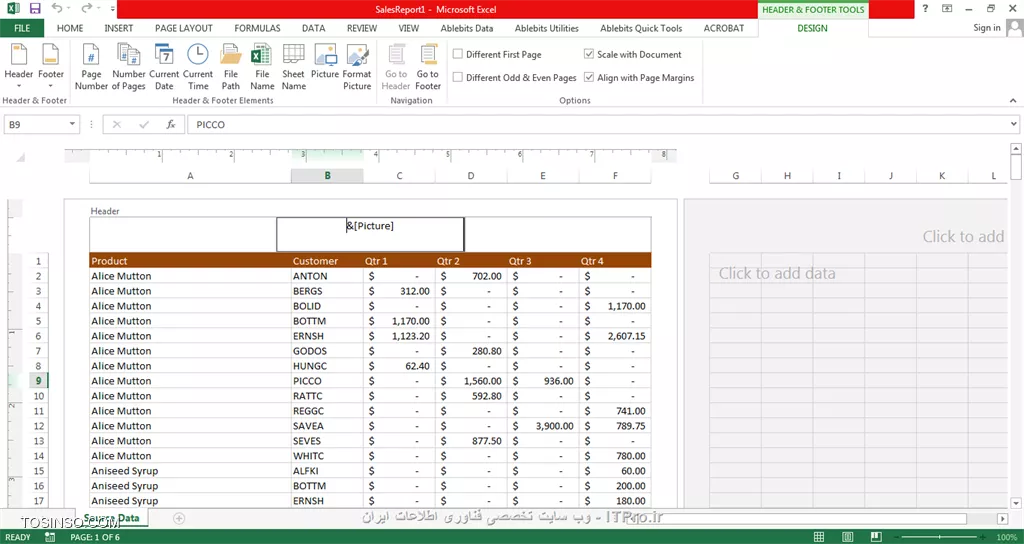Enable Different Odd & Even Pages

click(515, 78)
